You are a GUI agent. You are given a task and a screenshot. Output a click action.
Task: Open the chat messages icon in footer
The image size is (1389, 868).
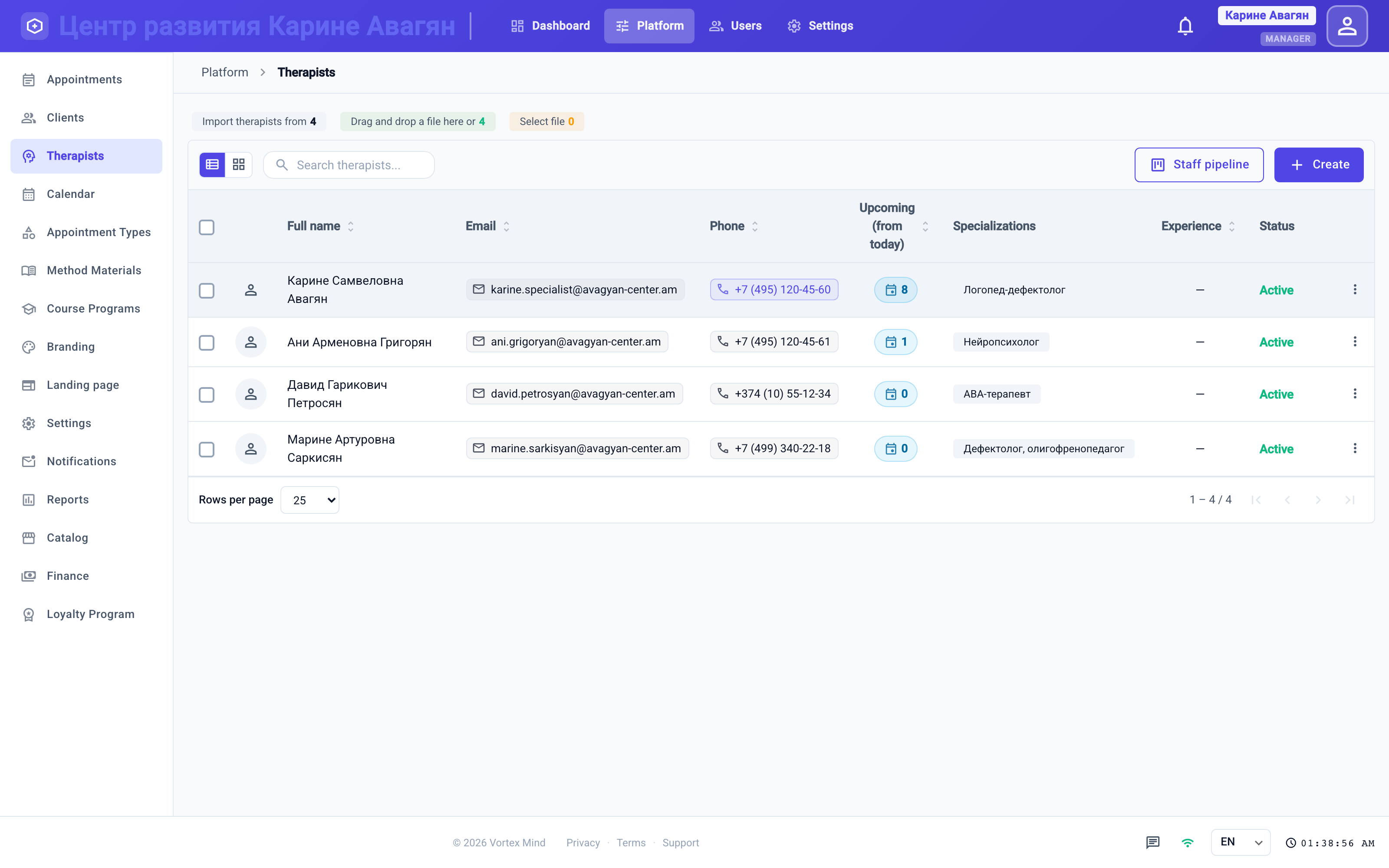click(x=1152, y=842)
